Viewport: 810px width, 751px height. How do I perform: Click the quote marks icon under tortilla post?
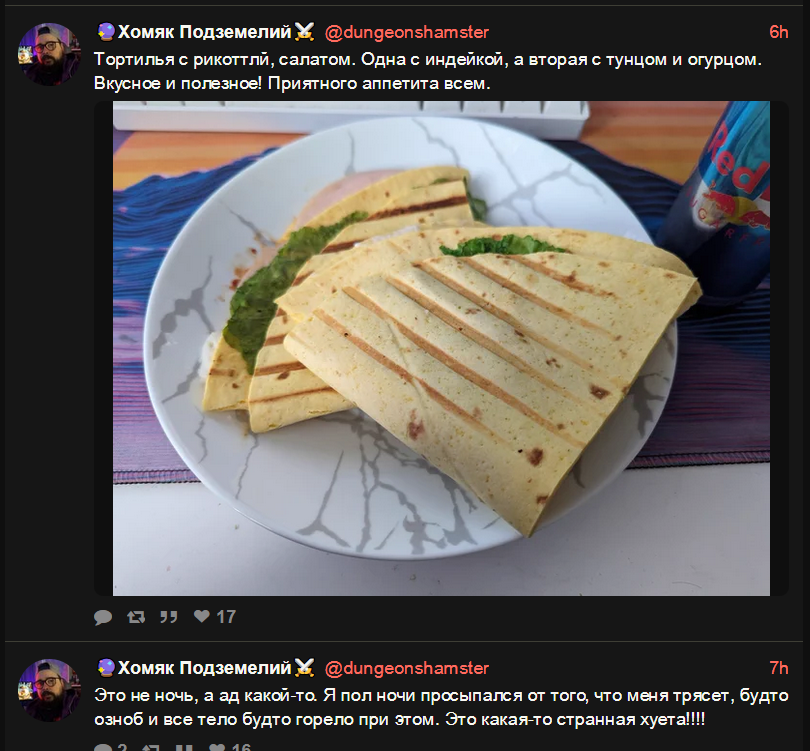tap(168, 617)
